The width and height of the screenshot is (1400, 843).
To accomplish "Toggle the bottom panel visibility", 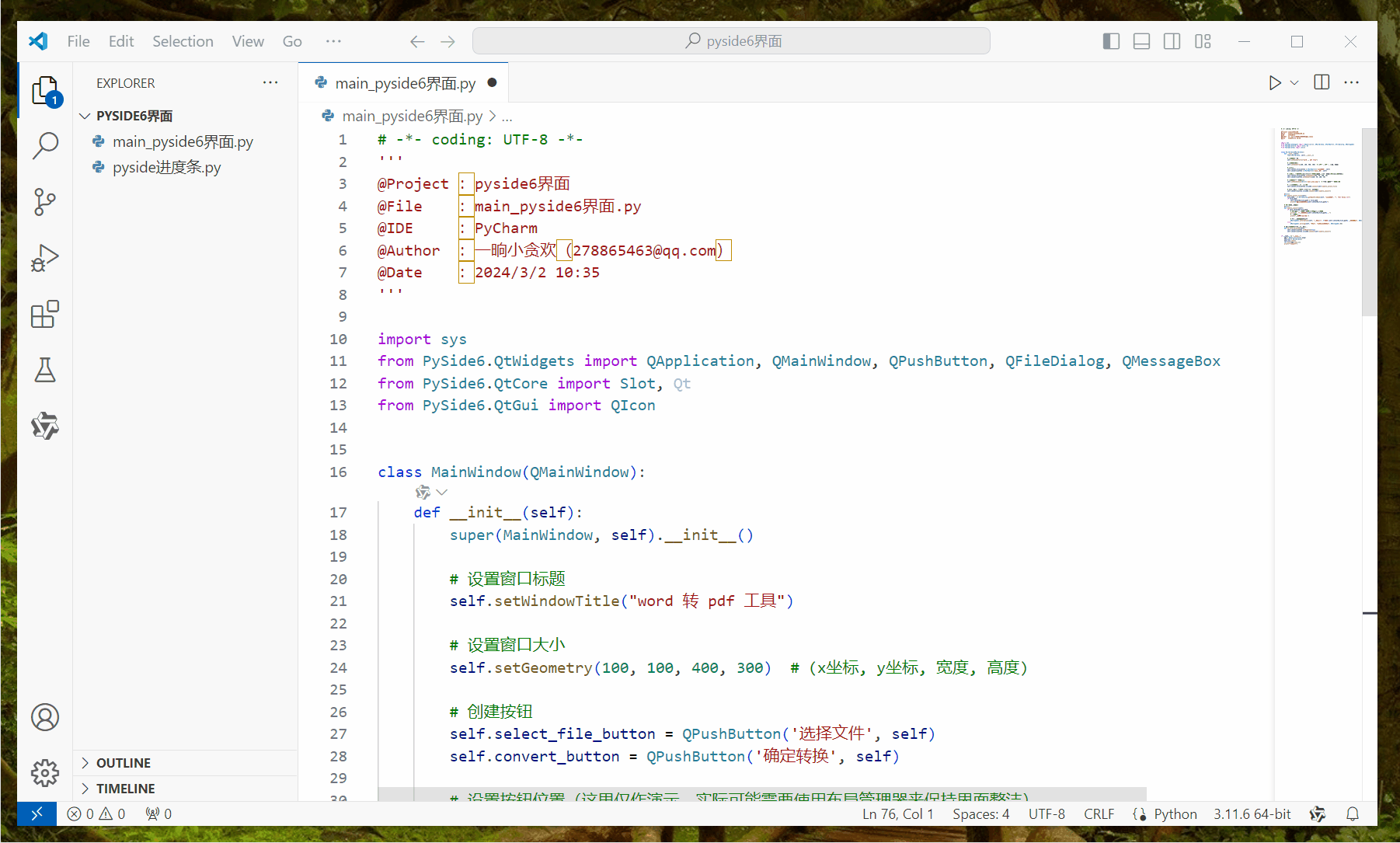I will [1141, 41].
